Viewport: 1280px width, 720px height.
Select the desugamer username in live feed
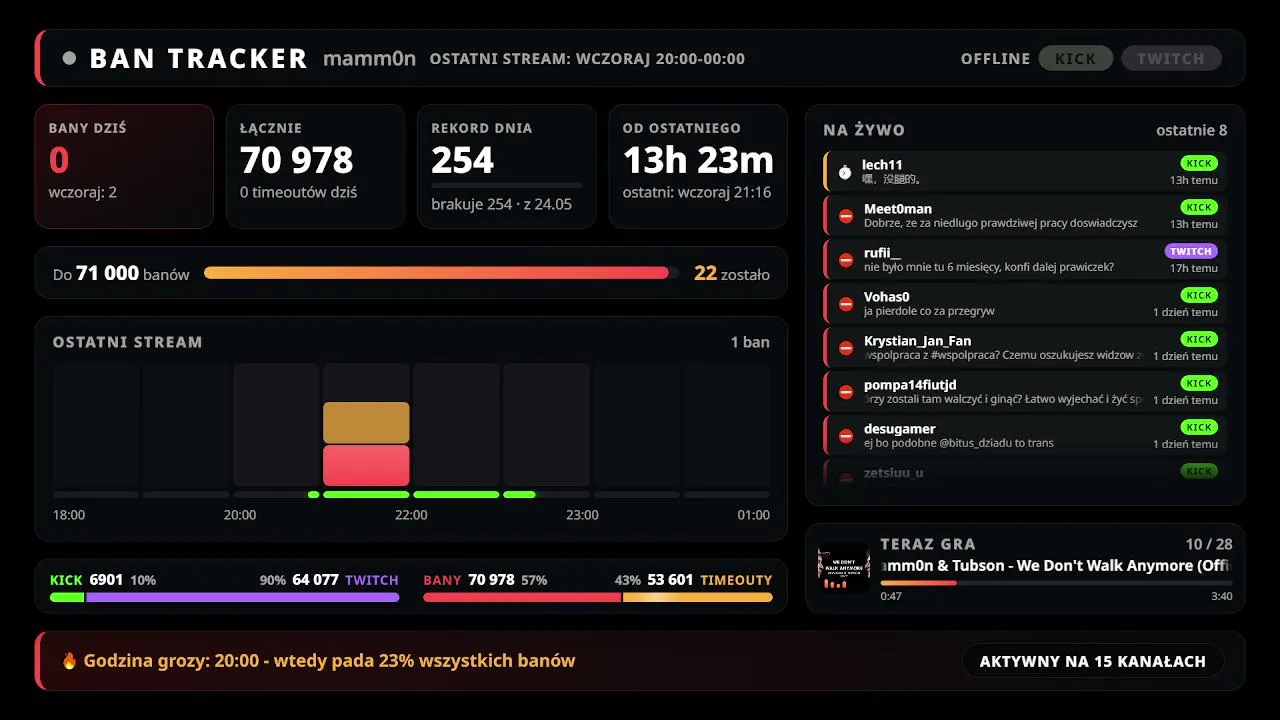point(900,429)
